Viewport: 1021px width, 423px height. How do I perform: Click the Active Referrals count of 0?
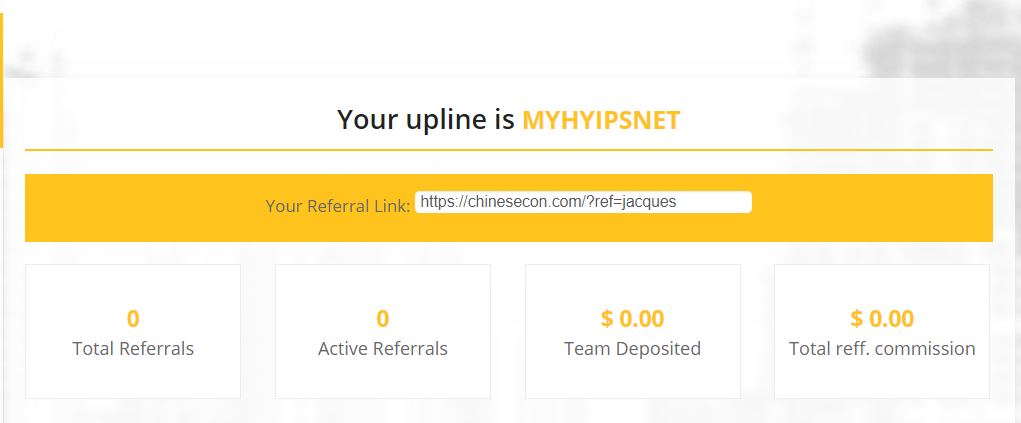(x=383, y=319)
